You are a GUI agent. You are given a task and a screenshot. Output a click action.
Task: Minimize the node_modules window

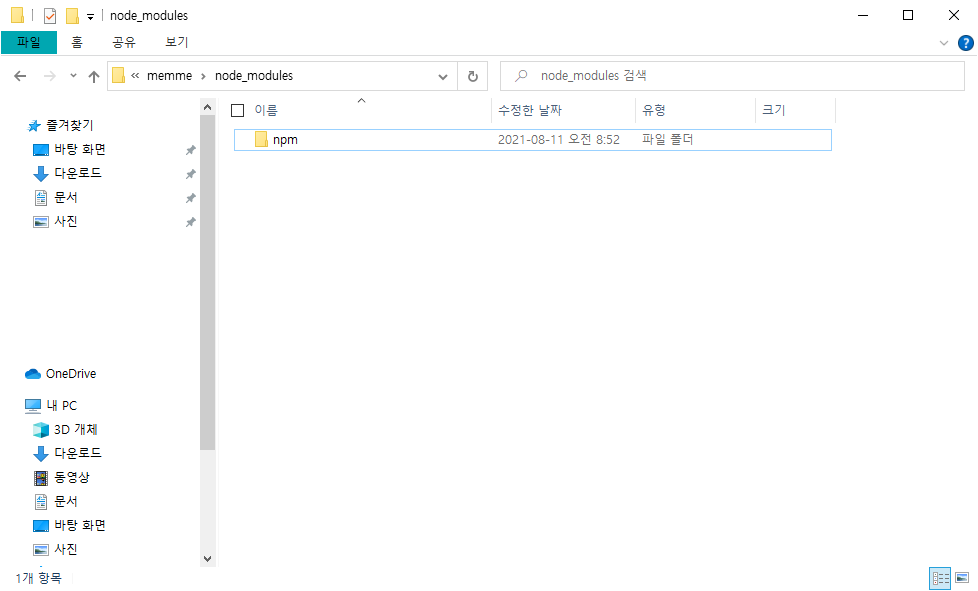point(863,16)
